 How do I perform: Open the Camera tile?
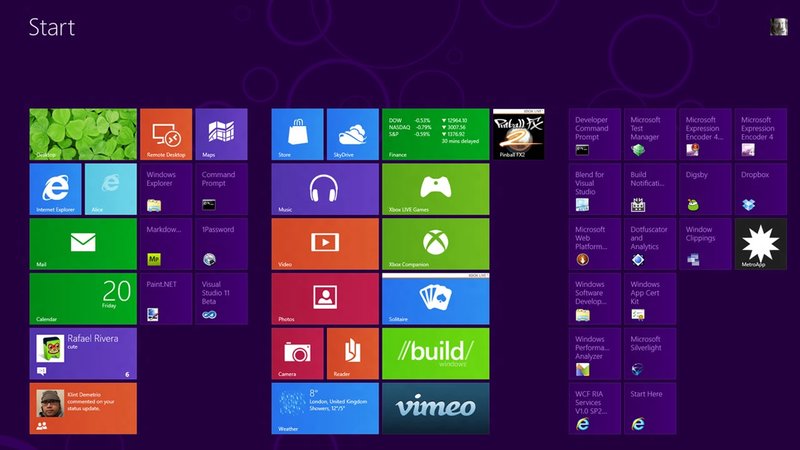pos(297,354)
